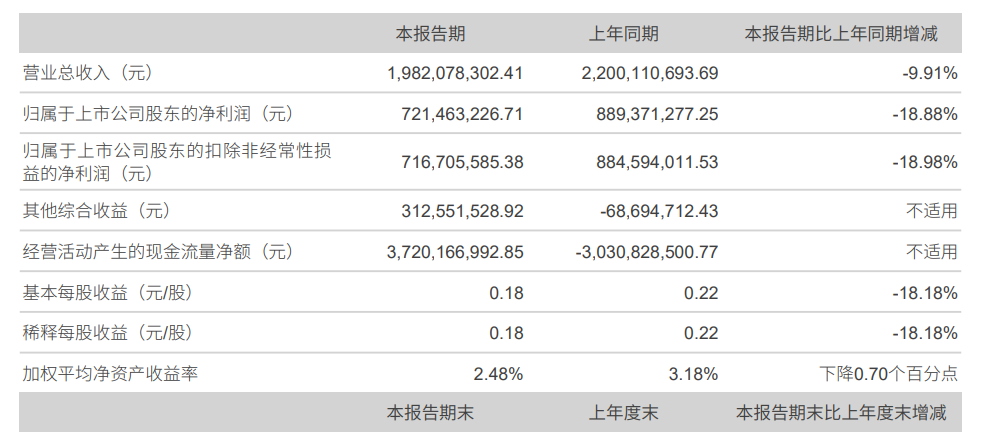
Task: Click the -9.91% change cell
Action: [x=930, y=73]
